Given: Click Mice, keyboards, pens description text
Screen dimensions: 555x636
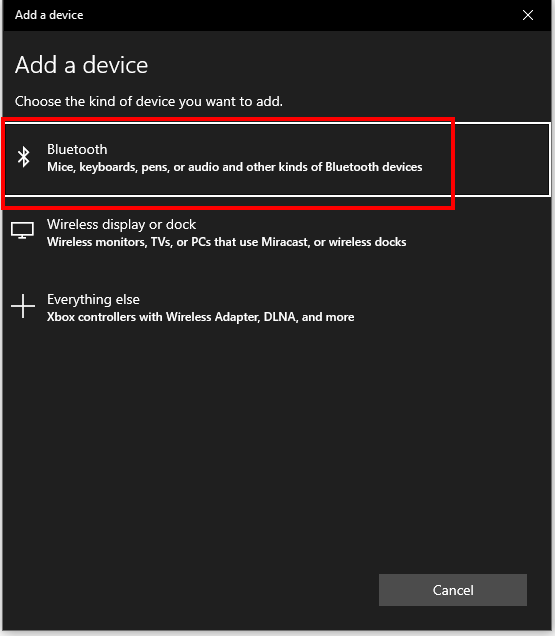Looking at the screenshot, I should pos(234,167).
